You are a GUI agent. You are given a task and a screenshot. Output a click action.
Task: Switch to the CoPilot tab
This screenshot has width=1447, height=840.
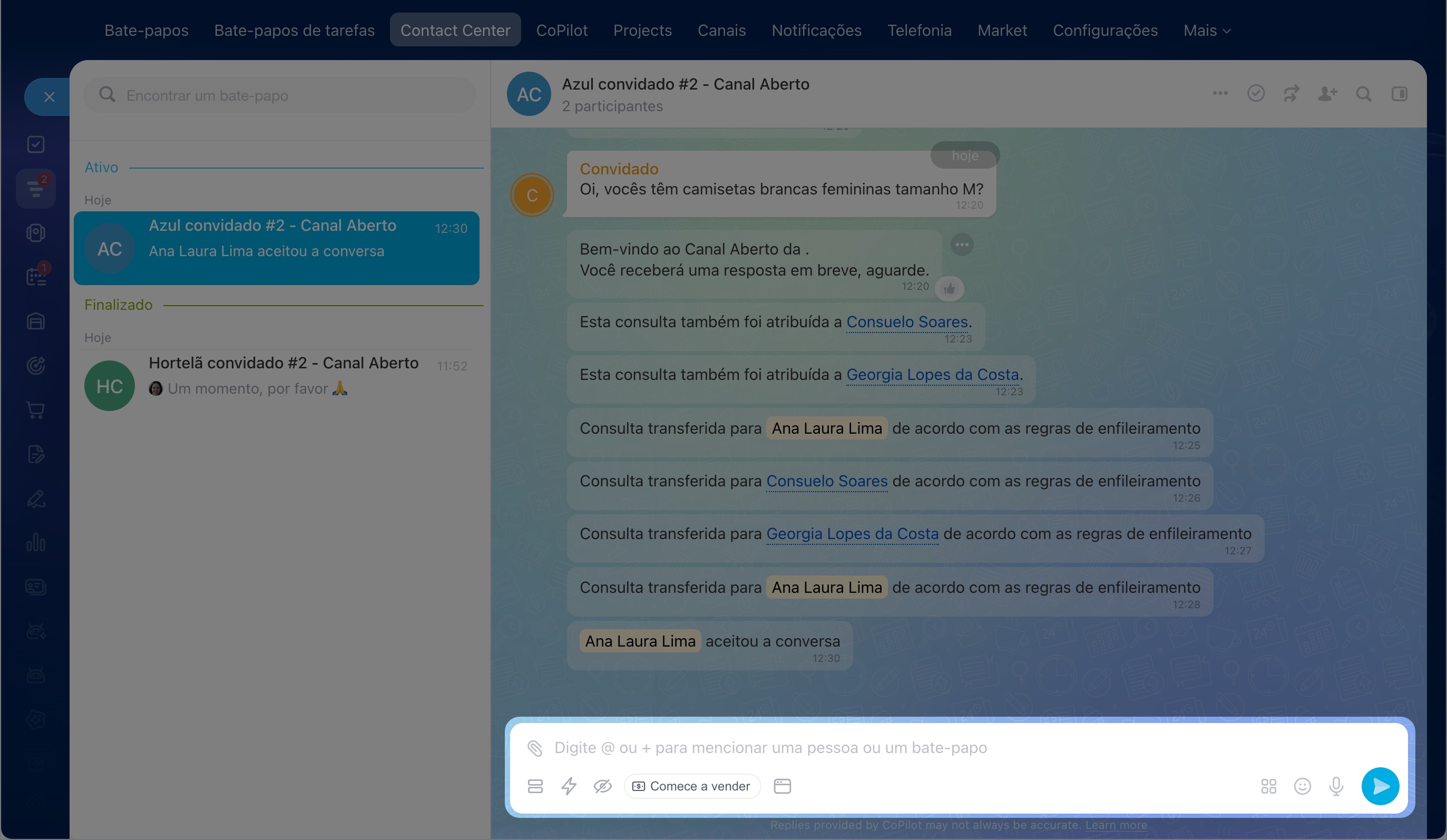pos(562,31)
